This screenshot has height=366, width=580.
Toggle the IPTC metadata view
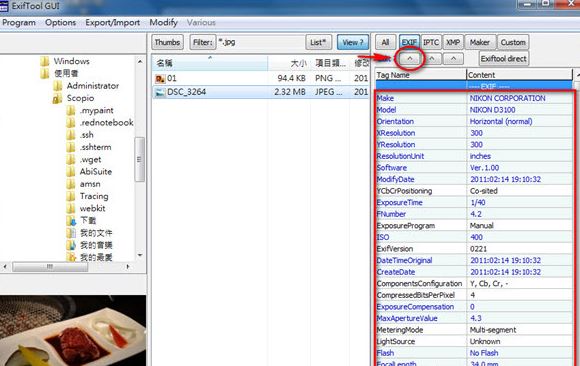tap(431, 42)
